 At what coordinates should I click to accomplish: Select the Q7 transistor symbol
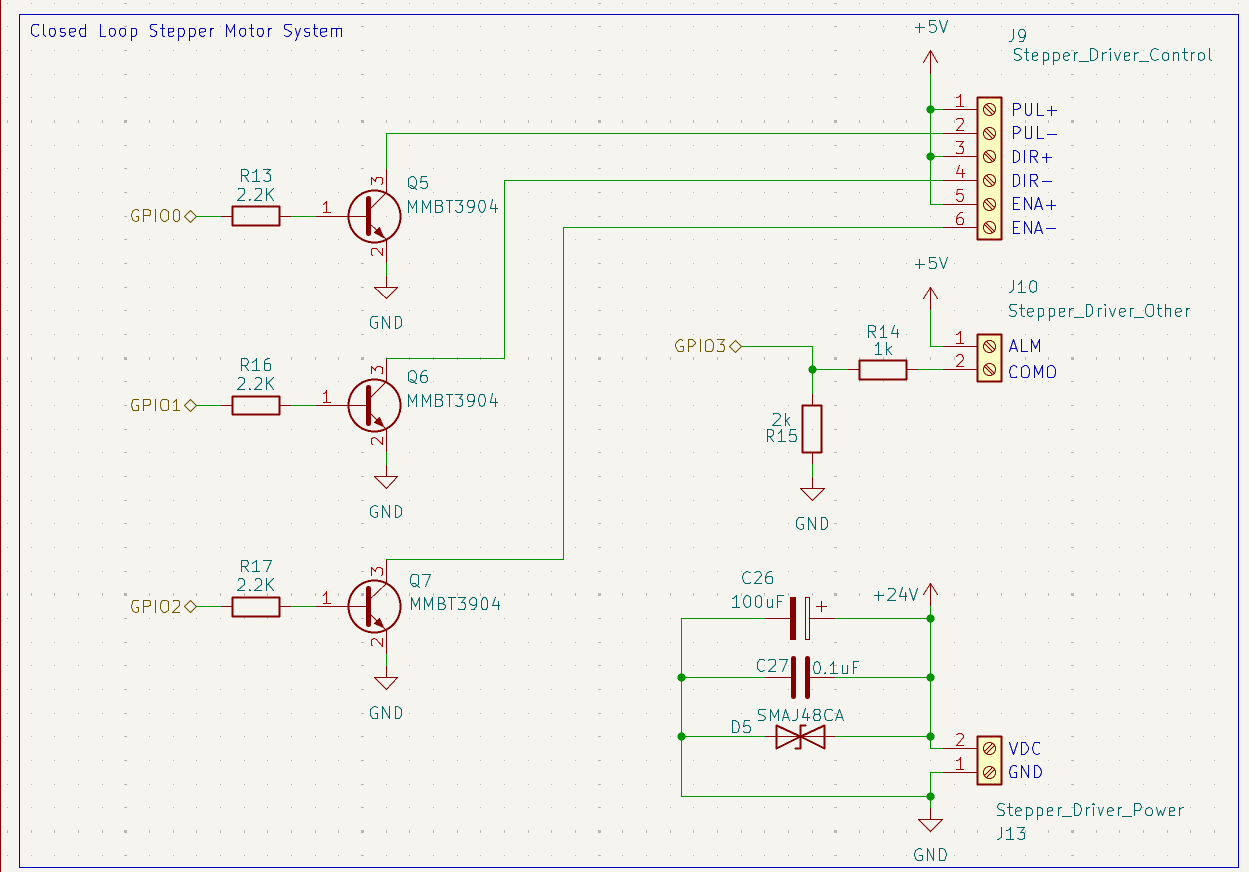[374, 607]
